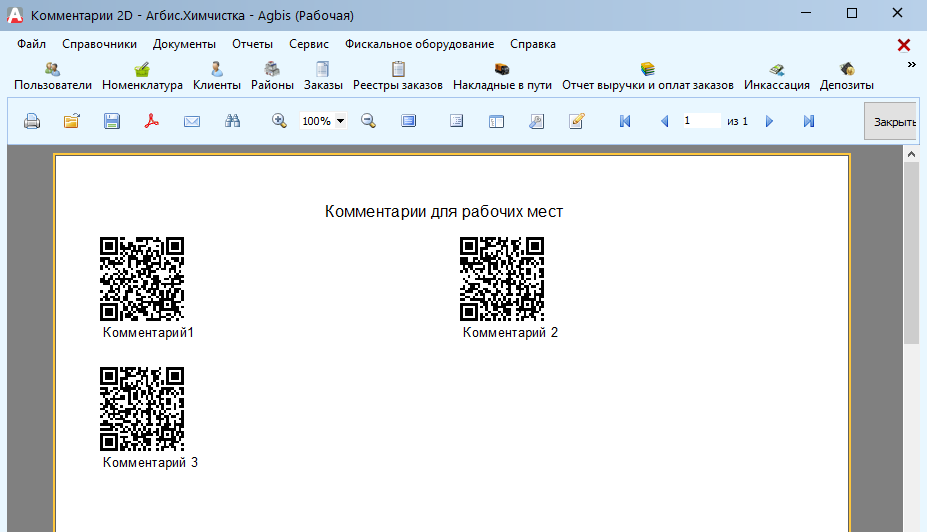Export the report to PDF

pos(152,121)
